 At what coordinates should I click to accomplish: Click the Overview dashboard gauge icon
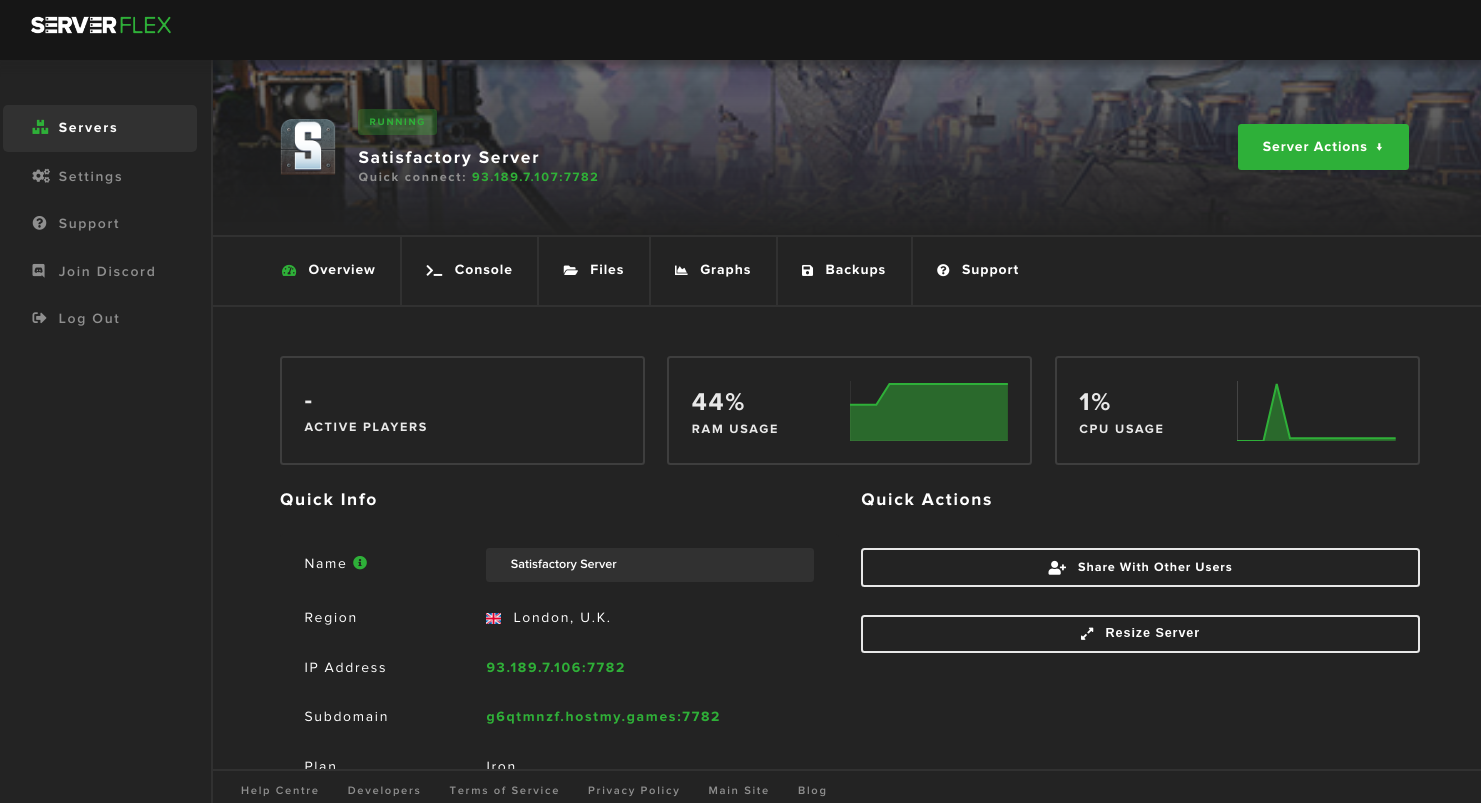(290, 270)
